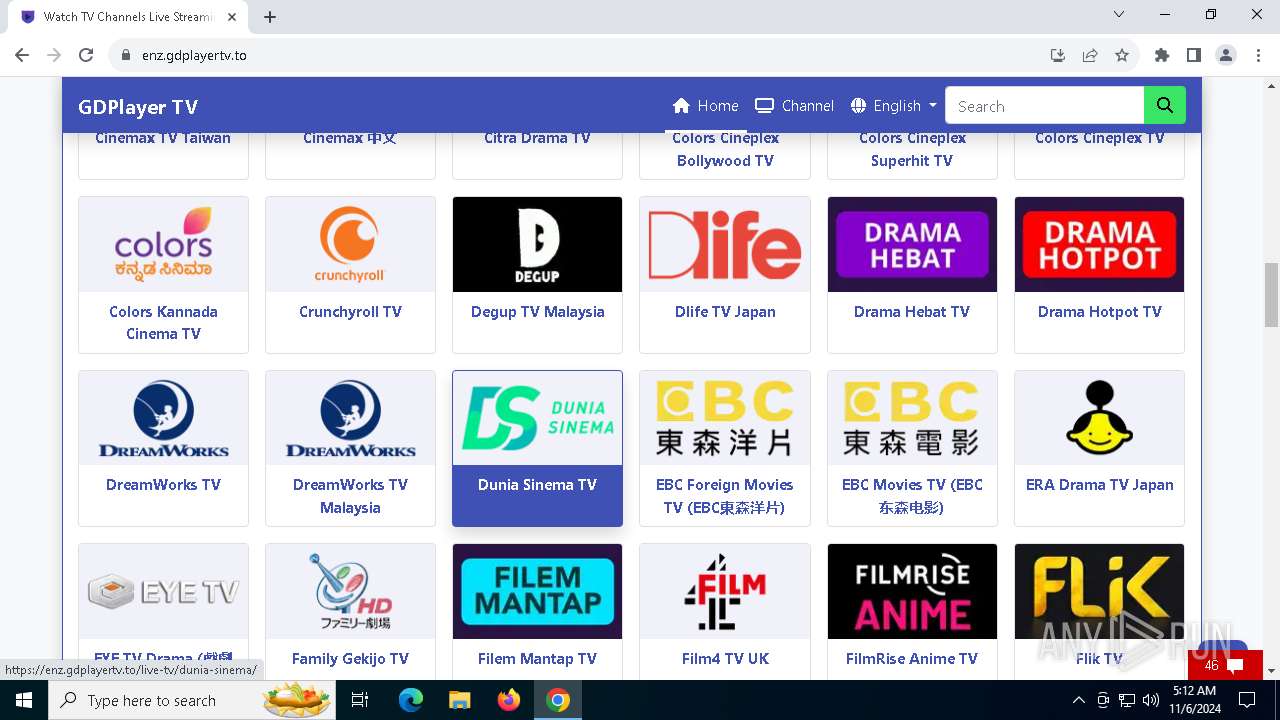
Task: Go back in Chrome
Action: point(22,55)
